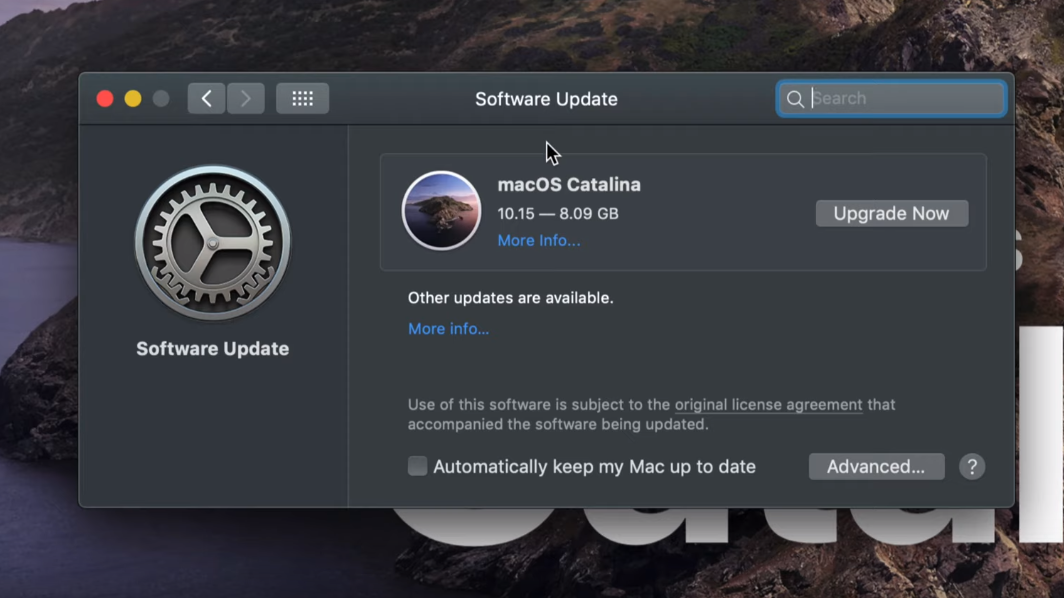Select the macOS Catalina update entry
Screen dimensions: 1064x598
point(682,210)
